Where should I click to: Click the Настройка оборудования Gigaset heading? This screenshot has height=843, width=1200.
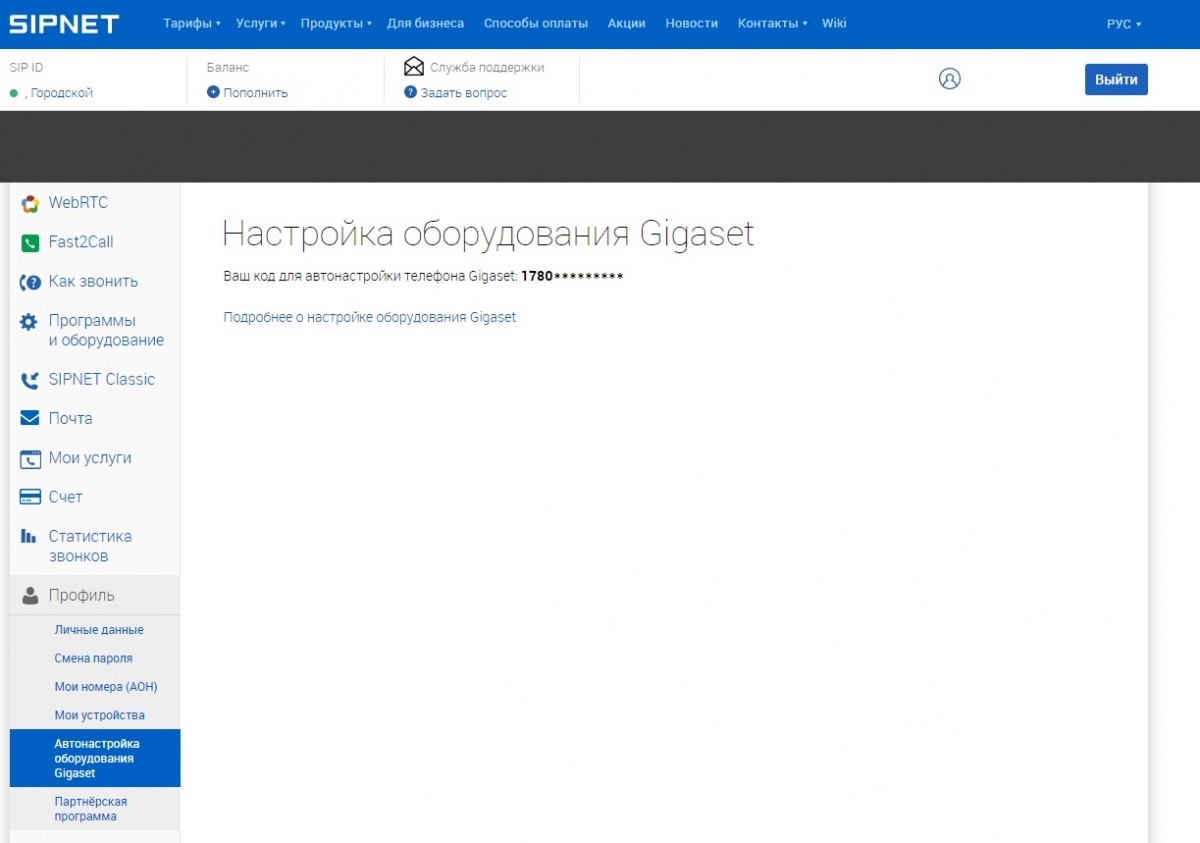pos(488,234)
